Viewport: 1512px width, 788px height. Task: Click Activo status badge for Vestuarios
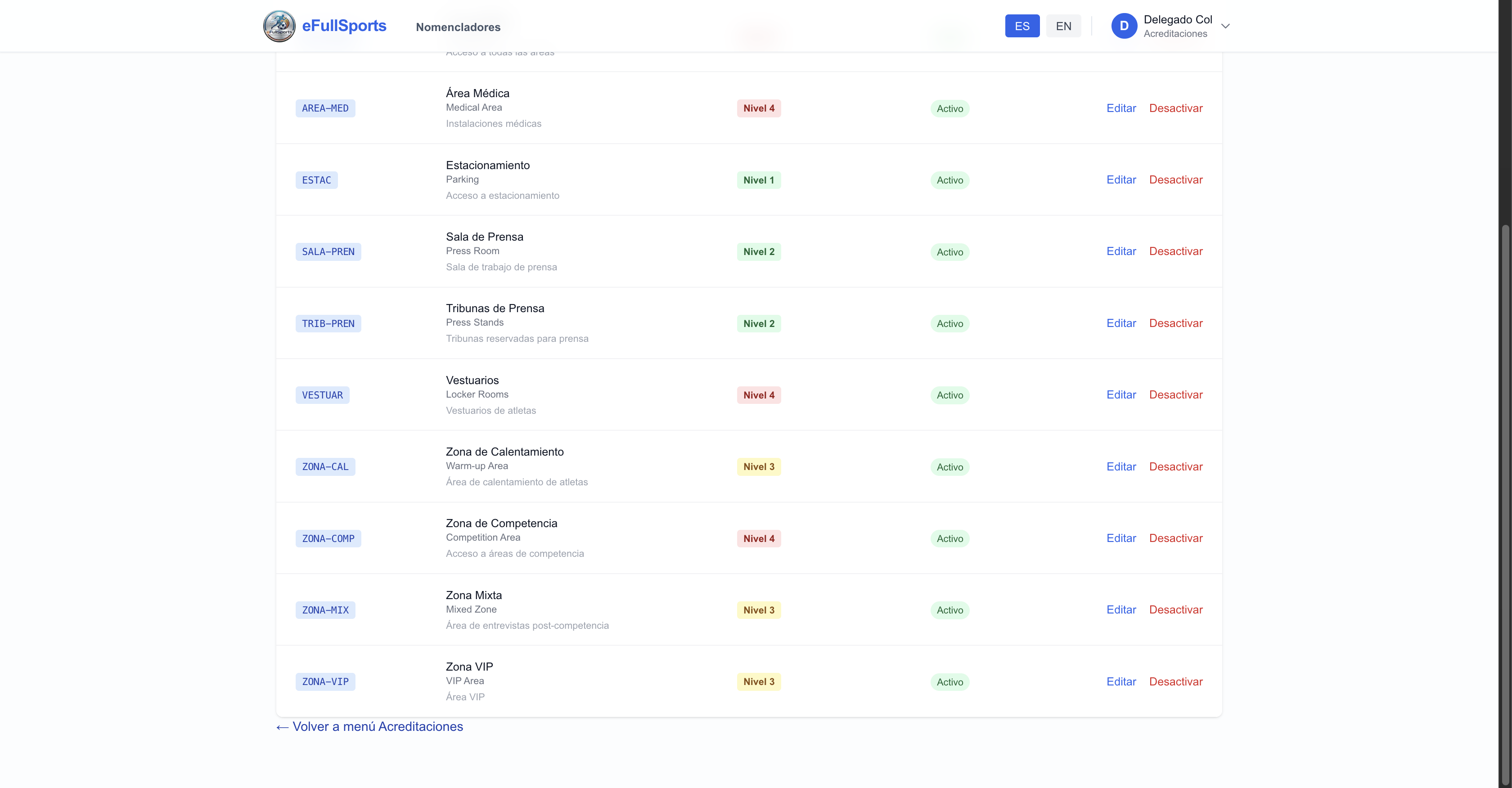tap(949, 395)
